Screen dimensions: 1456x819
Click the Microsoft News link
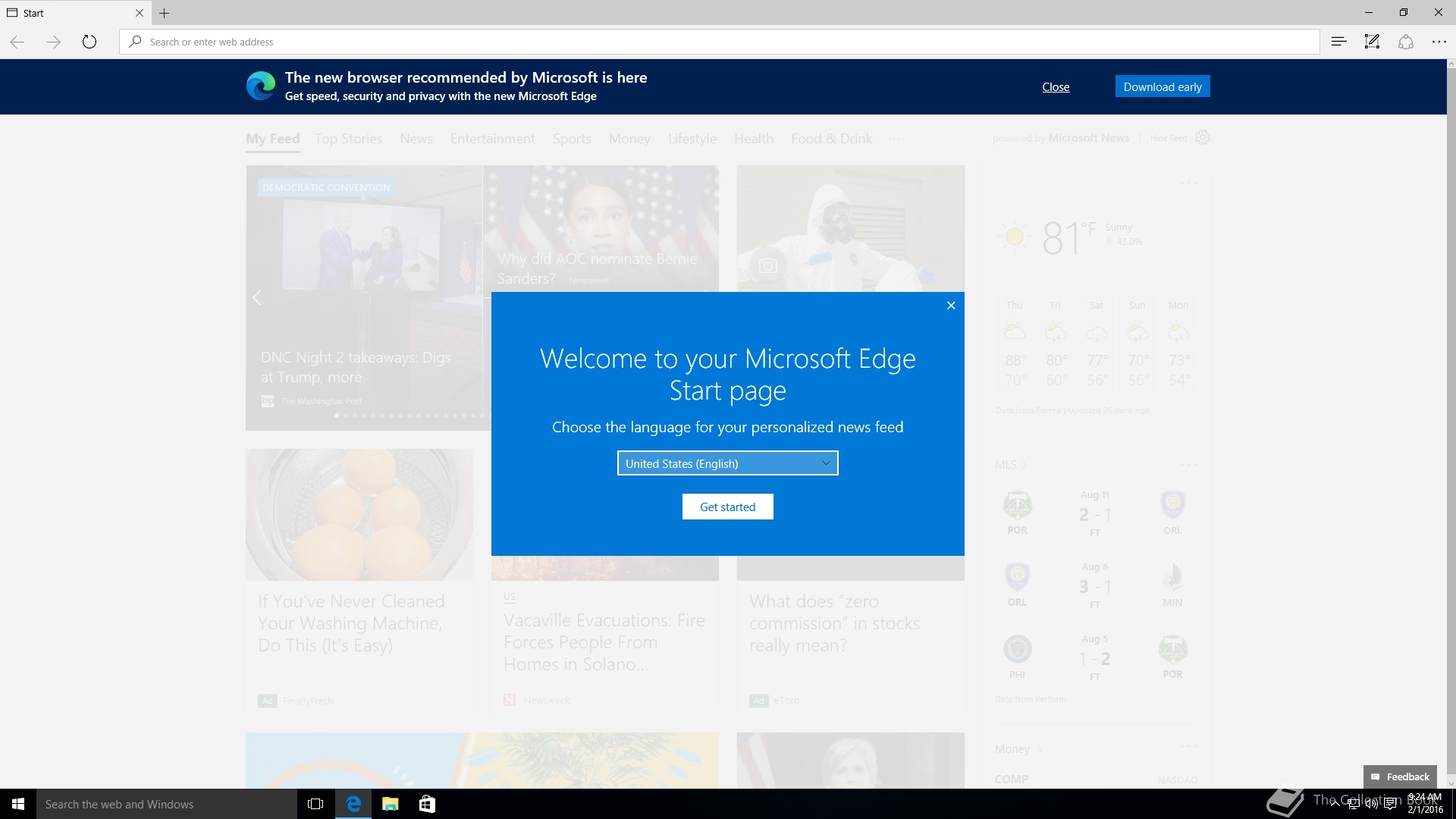pos(1089,138)
